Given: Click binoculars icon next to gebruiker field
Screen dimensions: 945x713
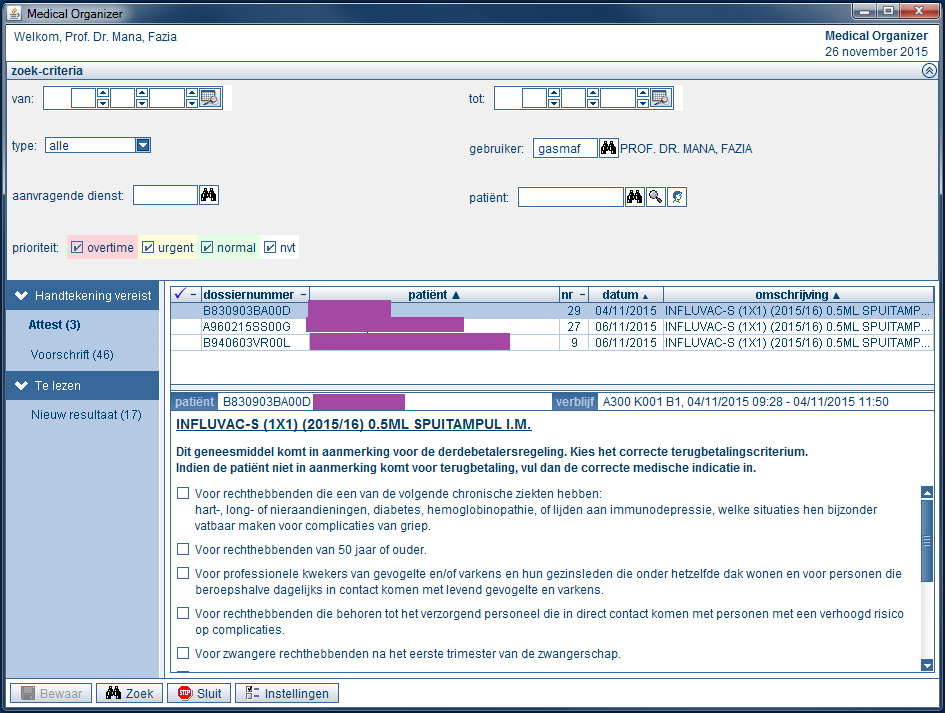Looking at the screenshot, I should coord(608,149).
